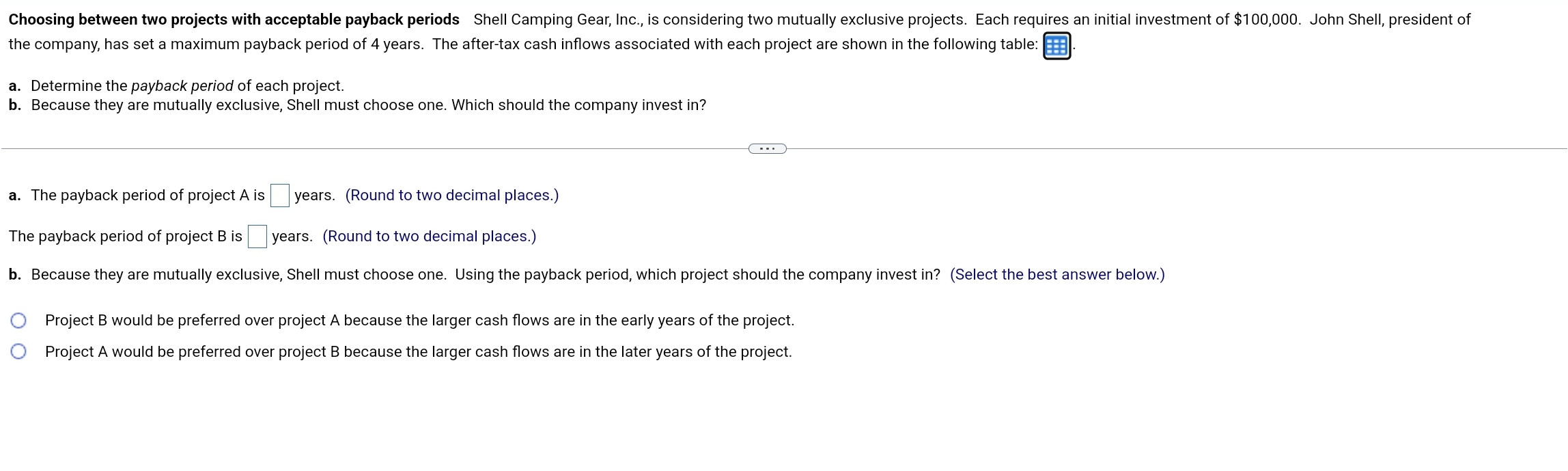Click the 'Determine the payback period' instruction line
This screenshot has width=1568, height=471.
(178, 86)
